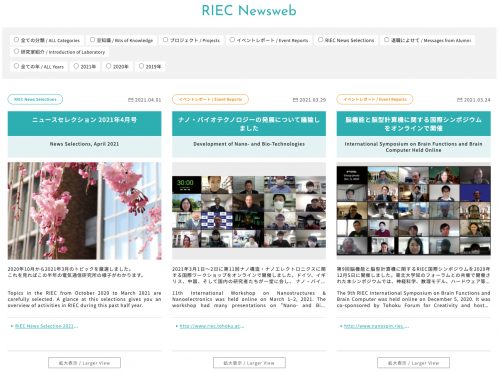The width and height of the screenshot is (500, 372).
Task: Click Event Reports tag above Brain Symposium article
Action: pyautogui.click(x=375, y=99)
